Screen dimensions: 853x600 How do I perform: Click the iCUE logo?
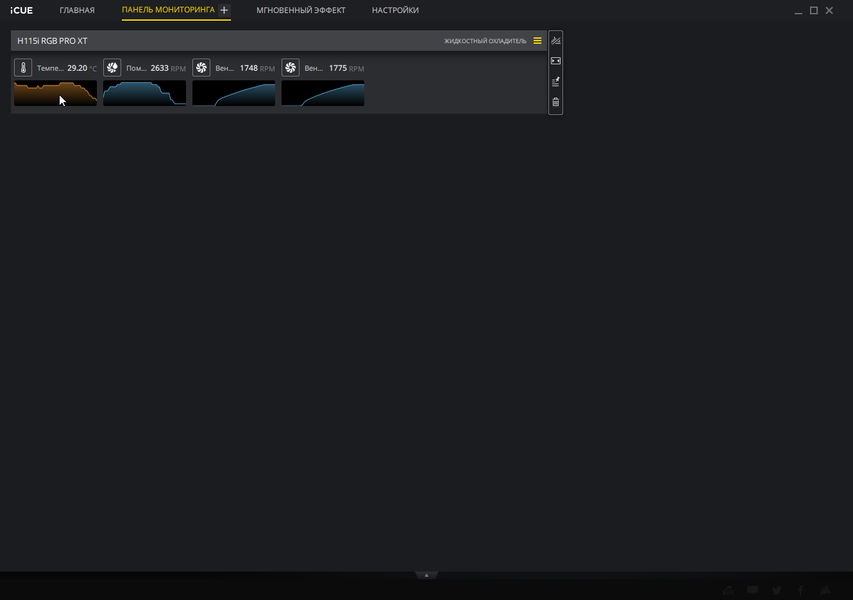coord(22,10)
